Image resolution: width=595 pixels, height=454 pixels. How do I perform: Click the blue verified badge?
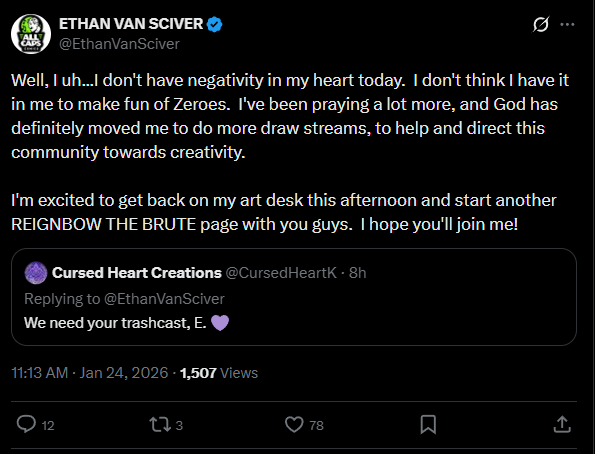214,24
